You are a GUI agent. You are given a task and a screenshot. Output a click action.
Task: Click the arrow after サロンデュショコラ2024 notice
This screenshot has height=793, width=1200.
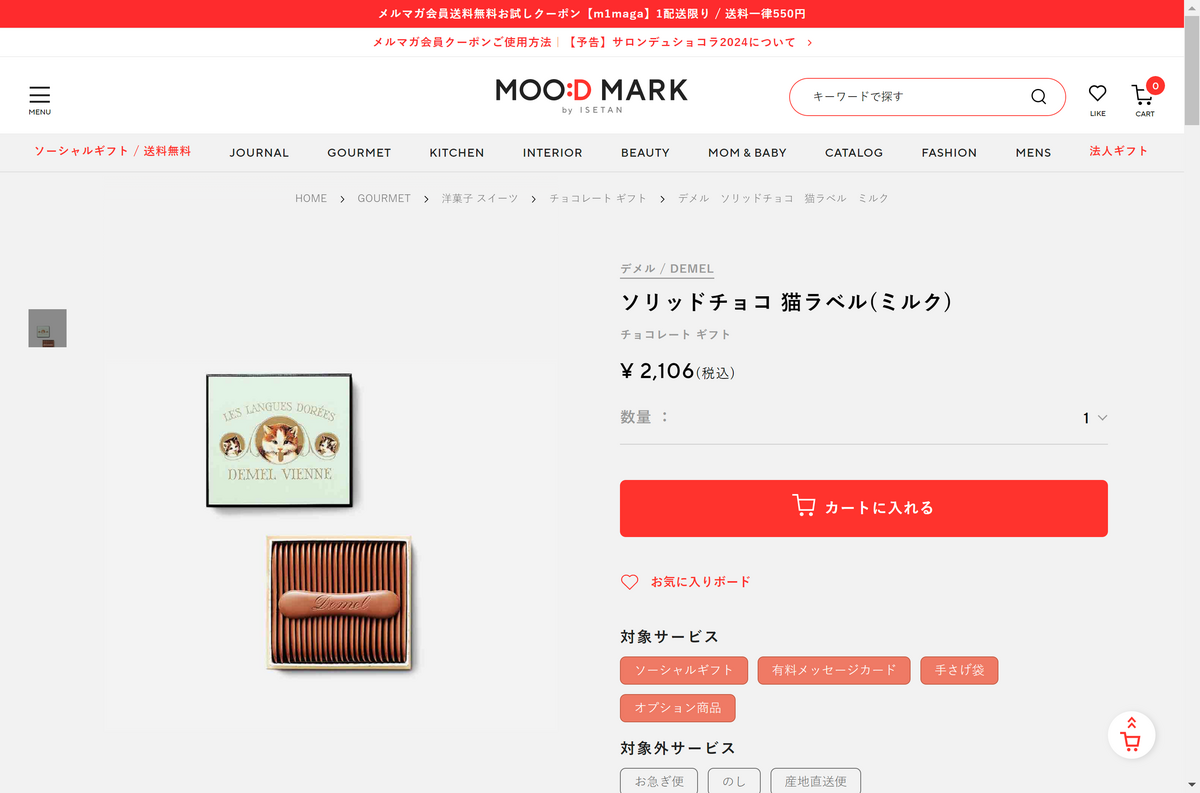(809, 43)
